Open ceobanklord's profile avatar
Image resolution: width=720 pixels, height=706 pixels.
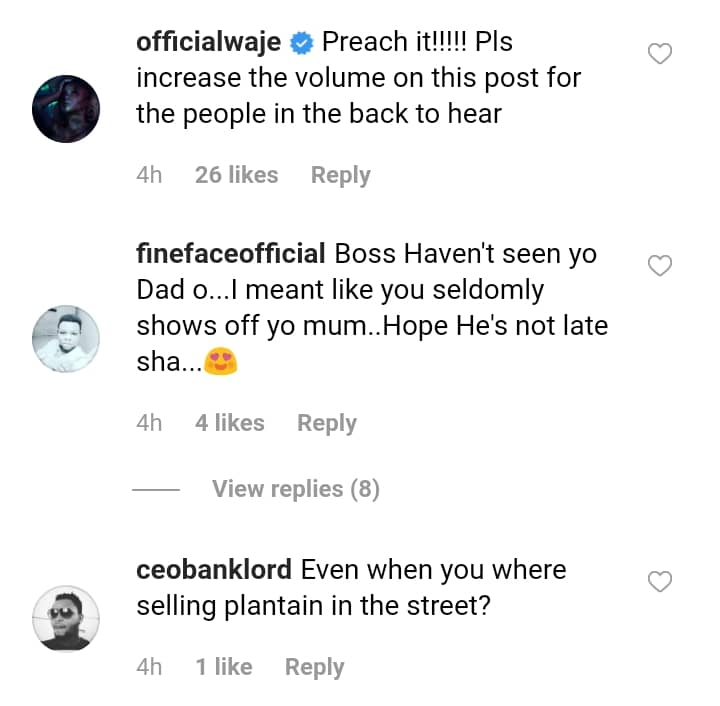coord(67,618)
